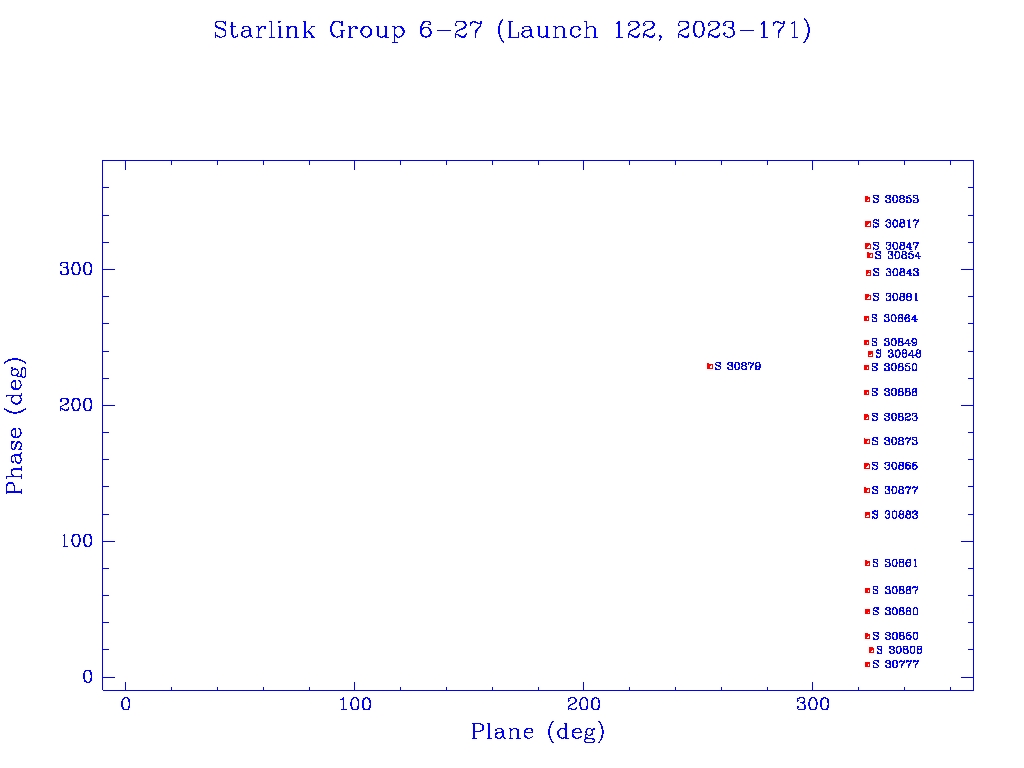This screenshot has width=1024, height=768.
Task: Click the 200 tick label on Plane axis
Action: point(583,704)
